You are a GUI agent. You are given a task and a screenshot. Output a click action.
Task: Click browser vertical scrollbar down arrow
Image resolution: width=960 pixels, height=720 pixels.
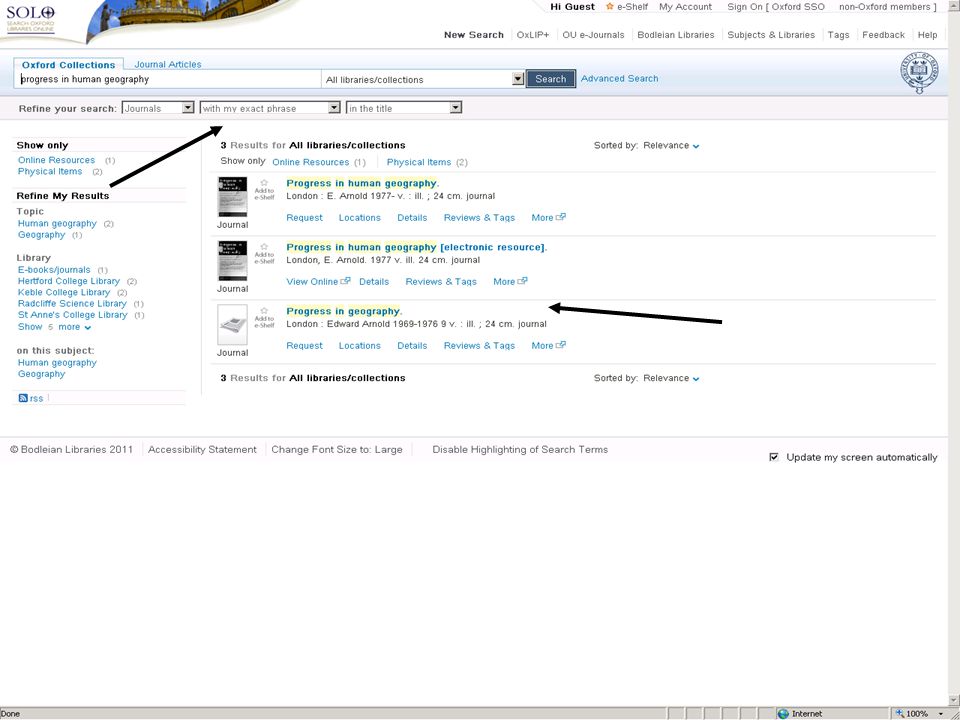[954, 701]
